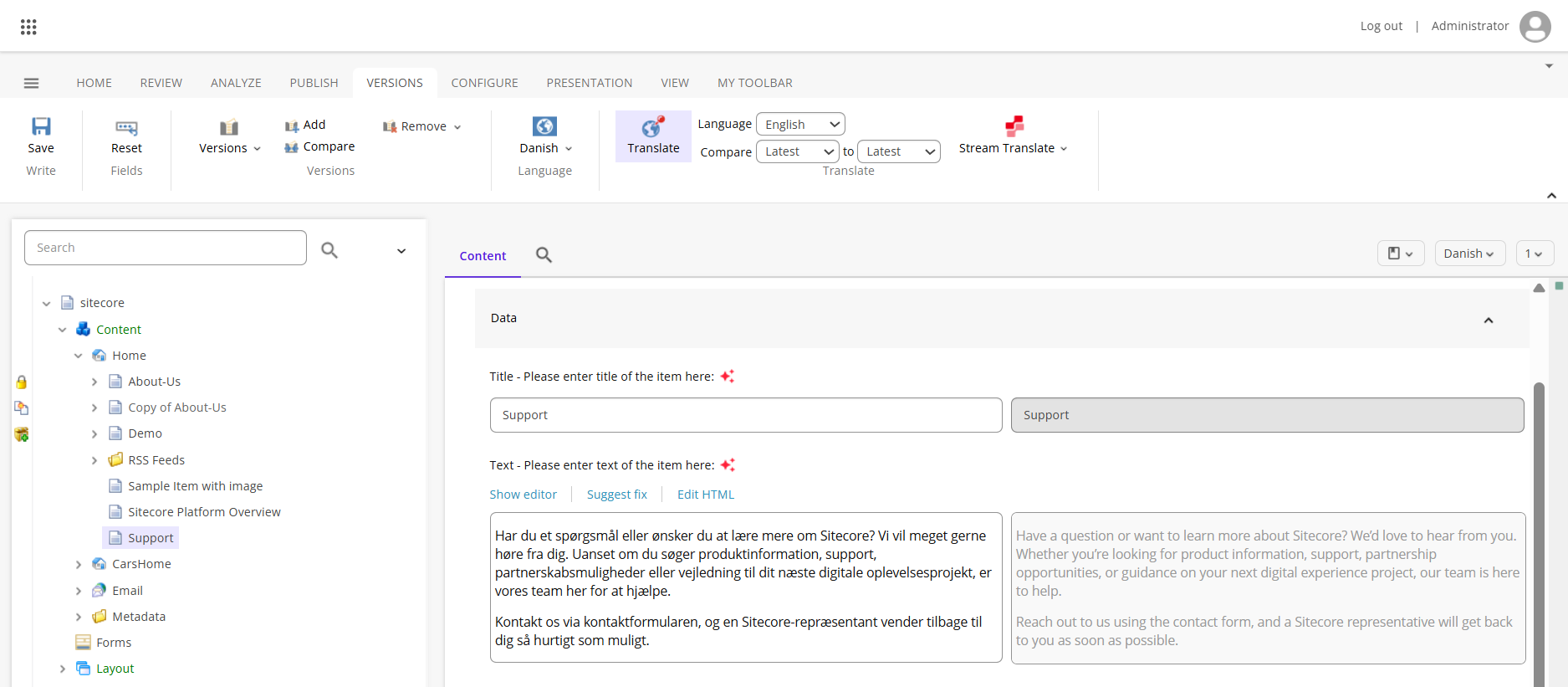This screenshot has width=1568, height=687.
Task: Open the Language English dropdown
Action: [x=800, y=124]
